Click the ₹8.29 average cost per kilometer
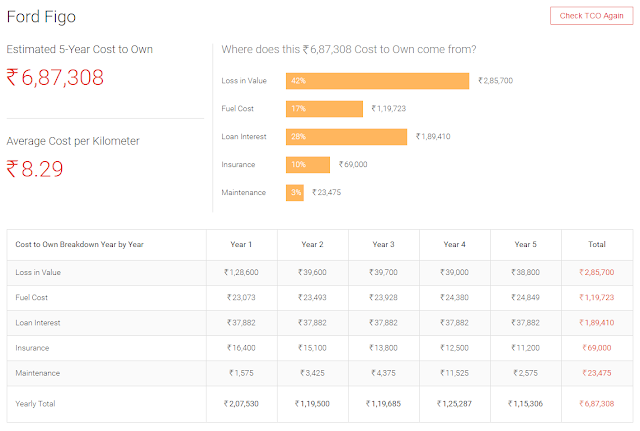 point(35,169)
